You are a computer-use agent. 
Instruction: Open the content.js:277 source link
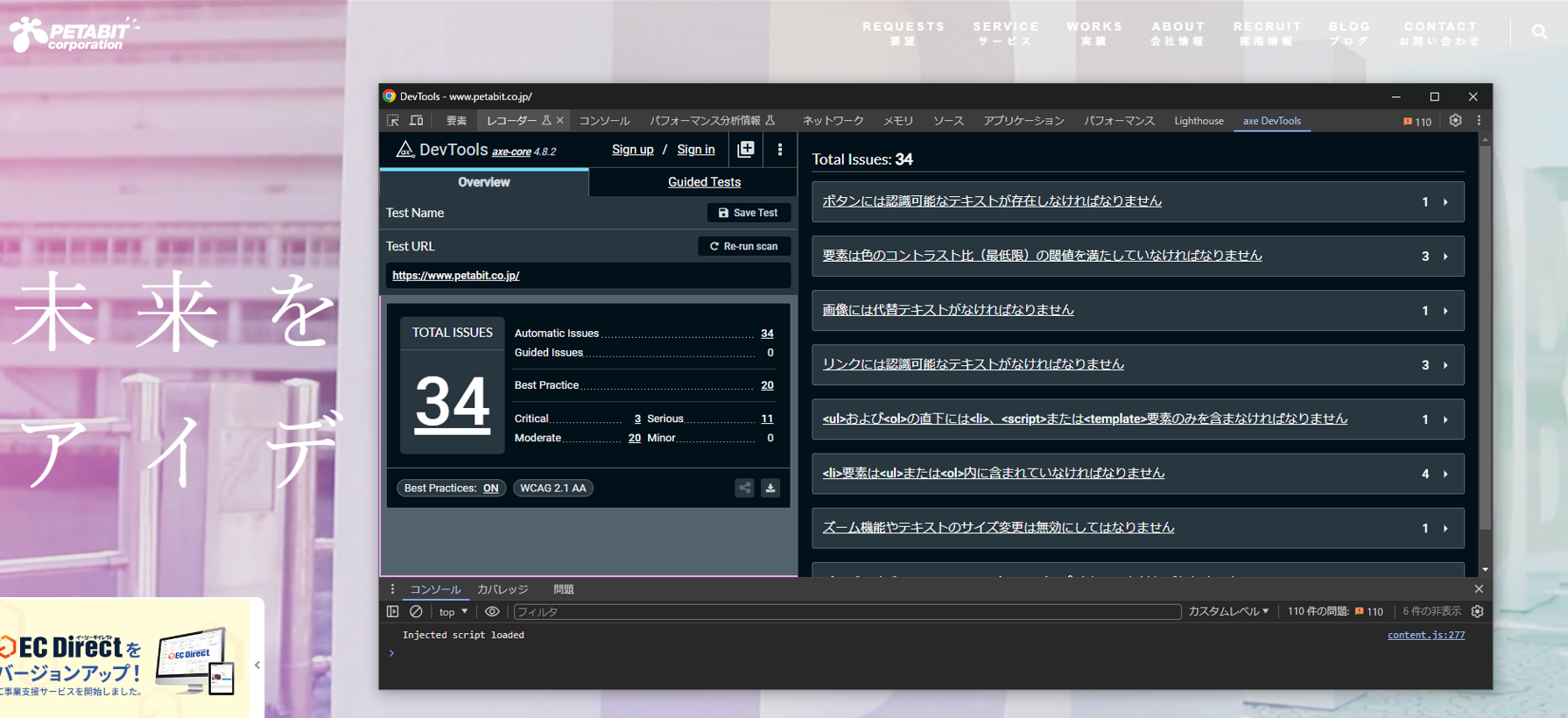[1425, 635]
